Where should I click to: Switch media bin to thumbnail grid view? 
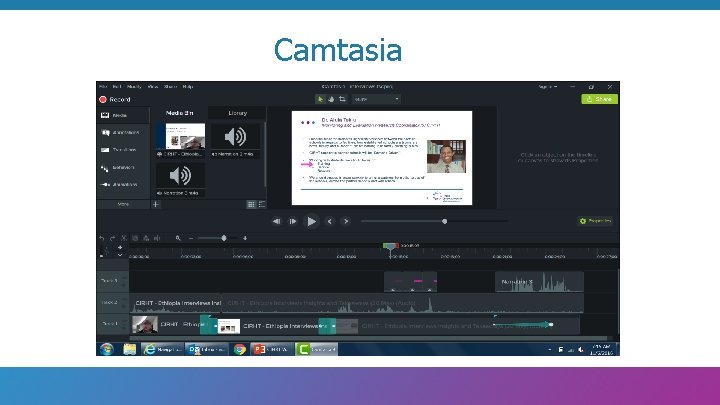pyautogui.click(x=251, y=204)
